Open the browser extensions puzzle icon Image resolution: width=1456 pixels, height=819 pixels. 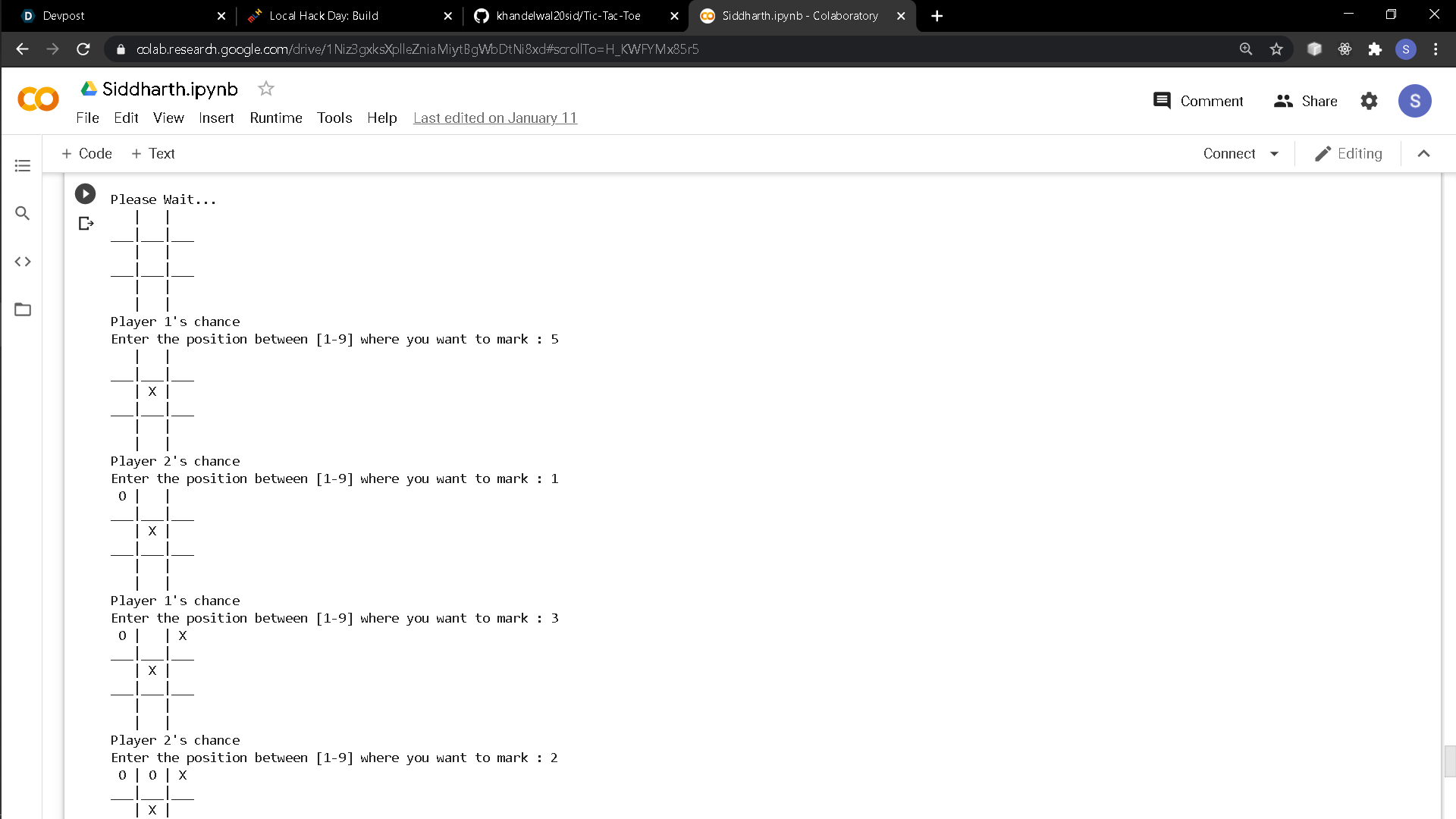pos(1375,49)
